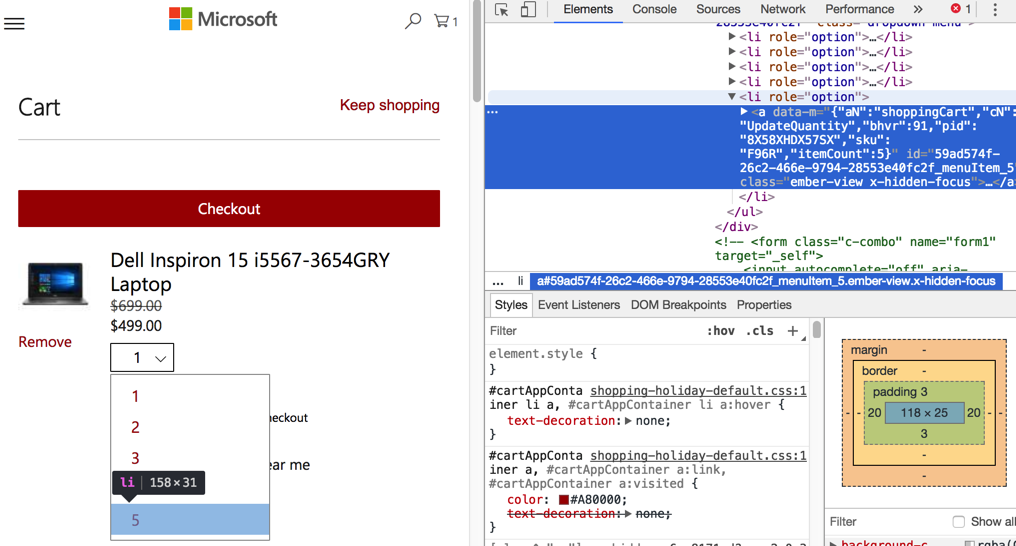
Task: Expand the fourth collapsed li option node
Action: (x=732, y=82)
